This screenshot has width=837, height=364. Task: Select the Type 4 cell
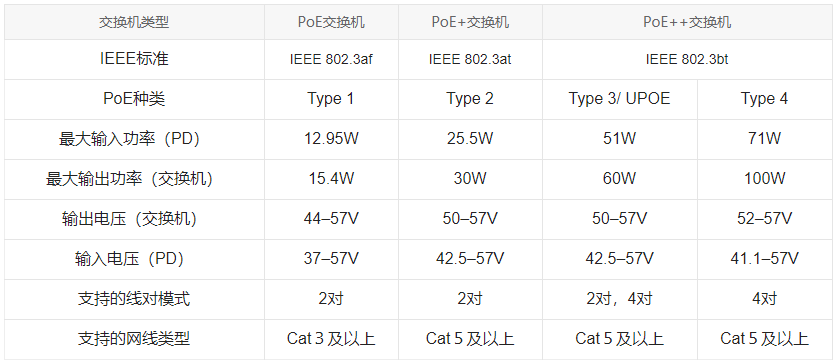tap(764, 99)
